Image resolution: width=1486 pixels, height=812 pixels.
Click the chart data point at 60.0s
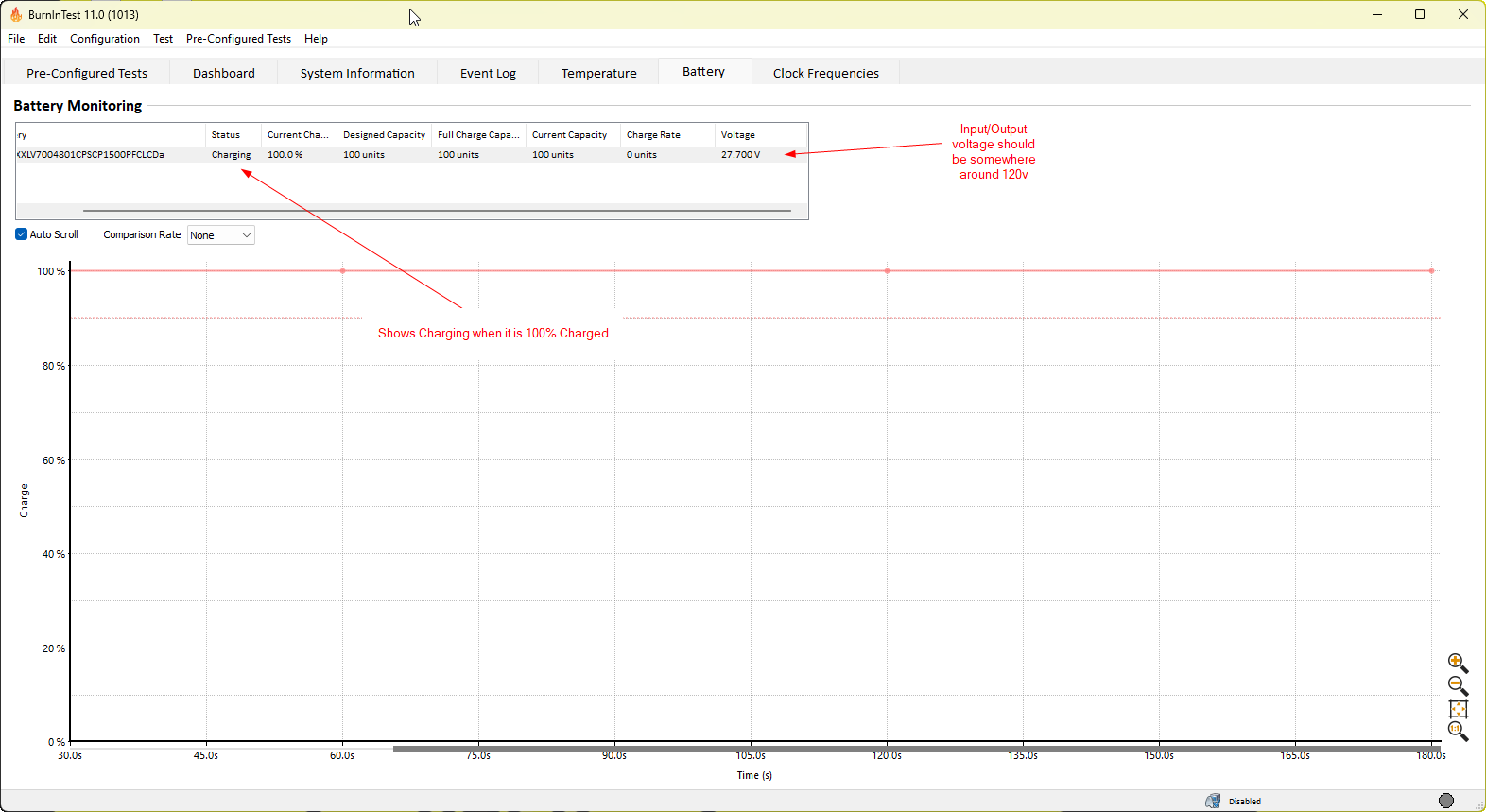342,271
